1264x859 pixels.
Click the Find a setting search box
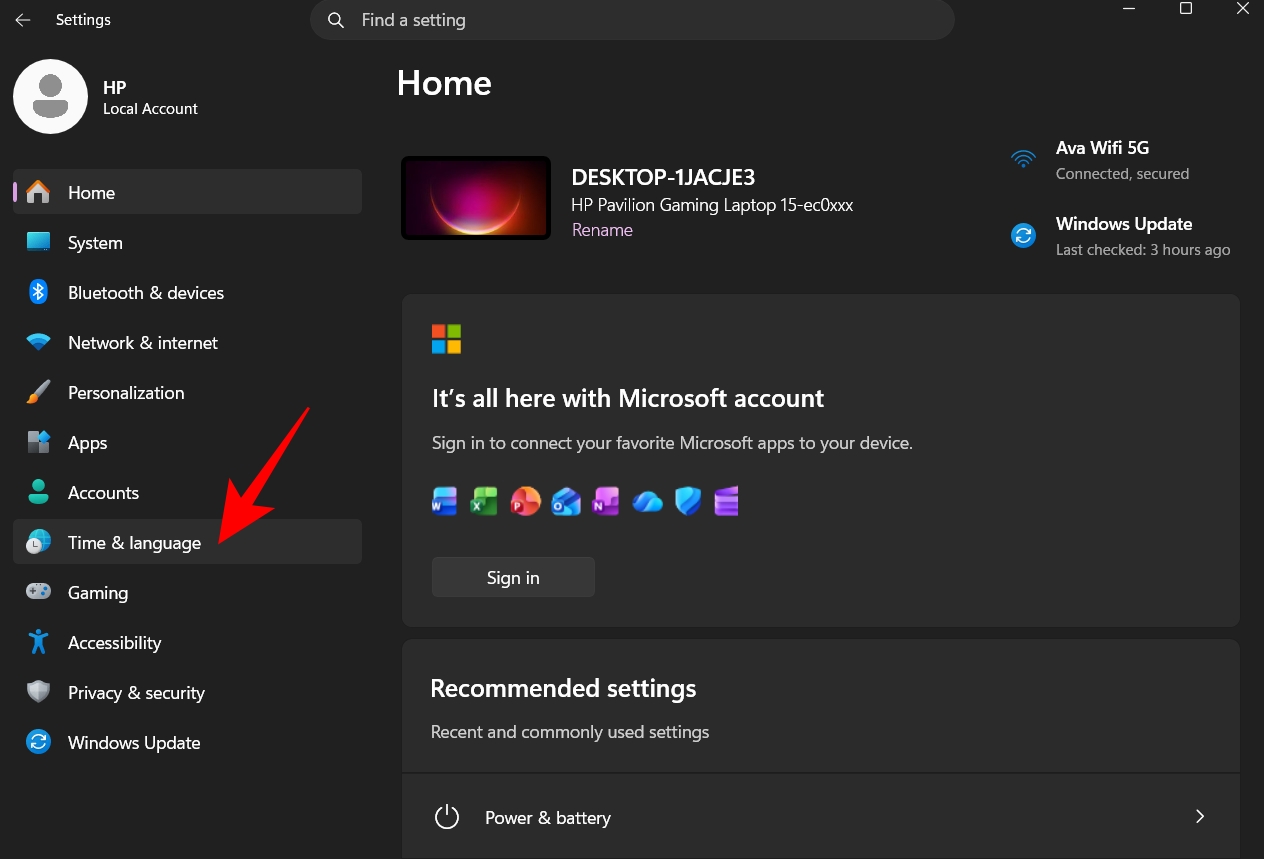click(x=632, y=20)
